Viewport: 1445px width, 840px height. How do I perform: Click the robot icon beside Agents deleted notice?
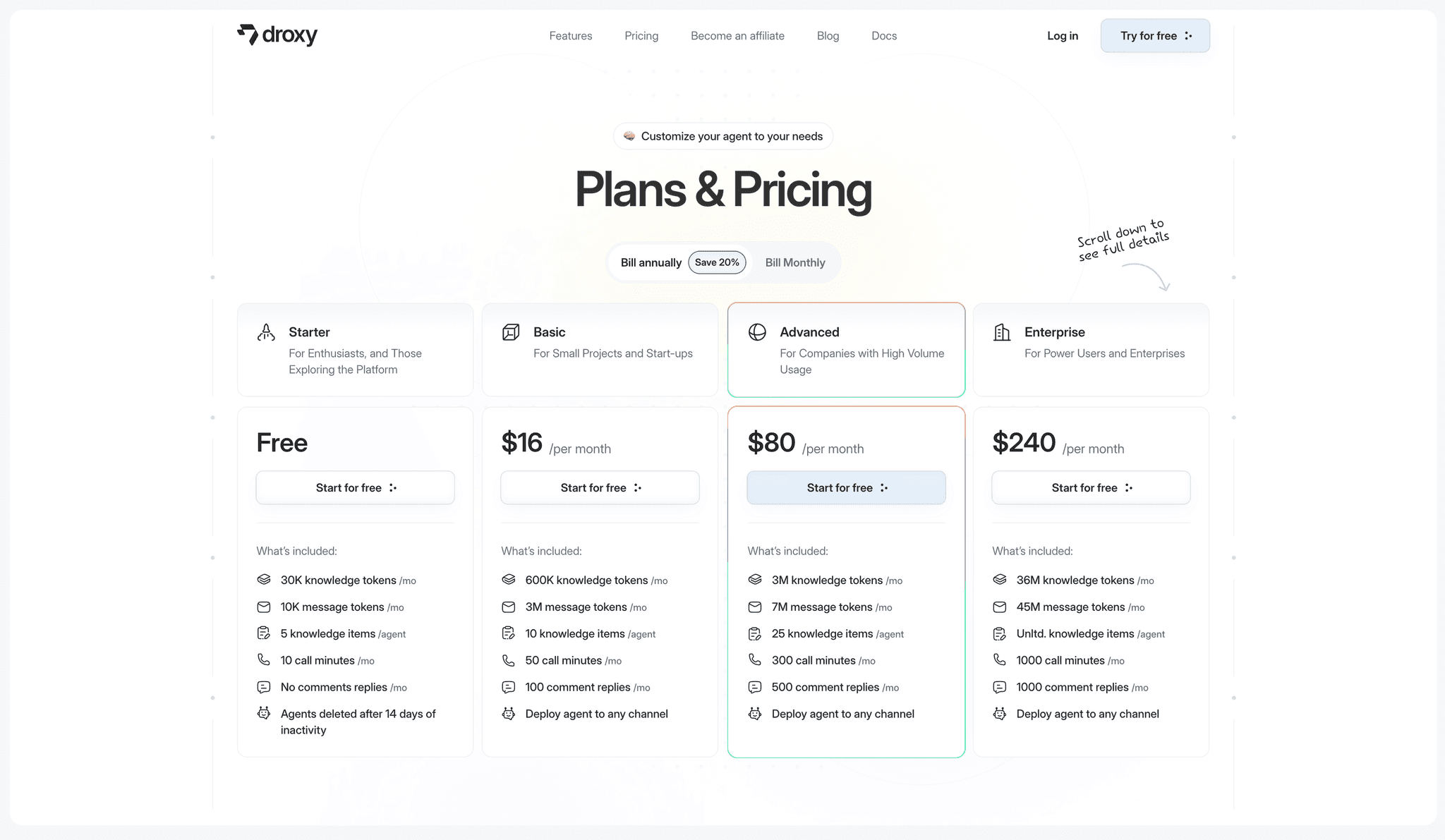(x=264, y=713)
